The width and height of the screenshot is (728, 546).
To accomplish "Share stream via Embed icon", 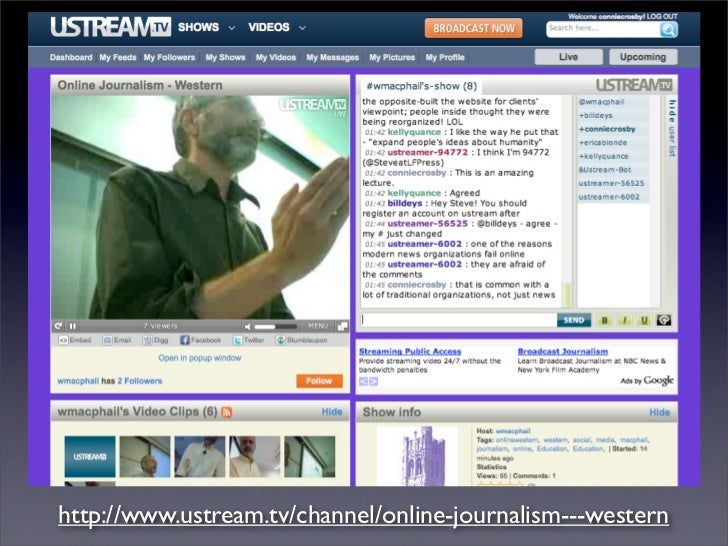I will 74,340.
